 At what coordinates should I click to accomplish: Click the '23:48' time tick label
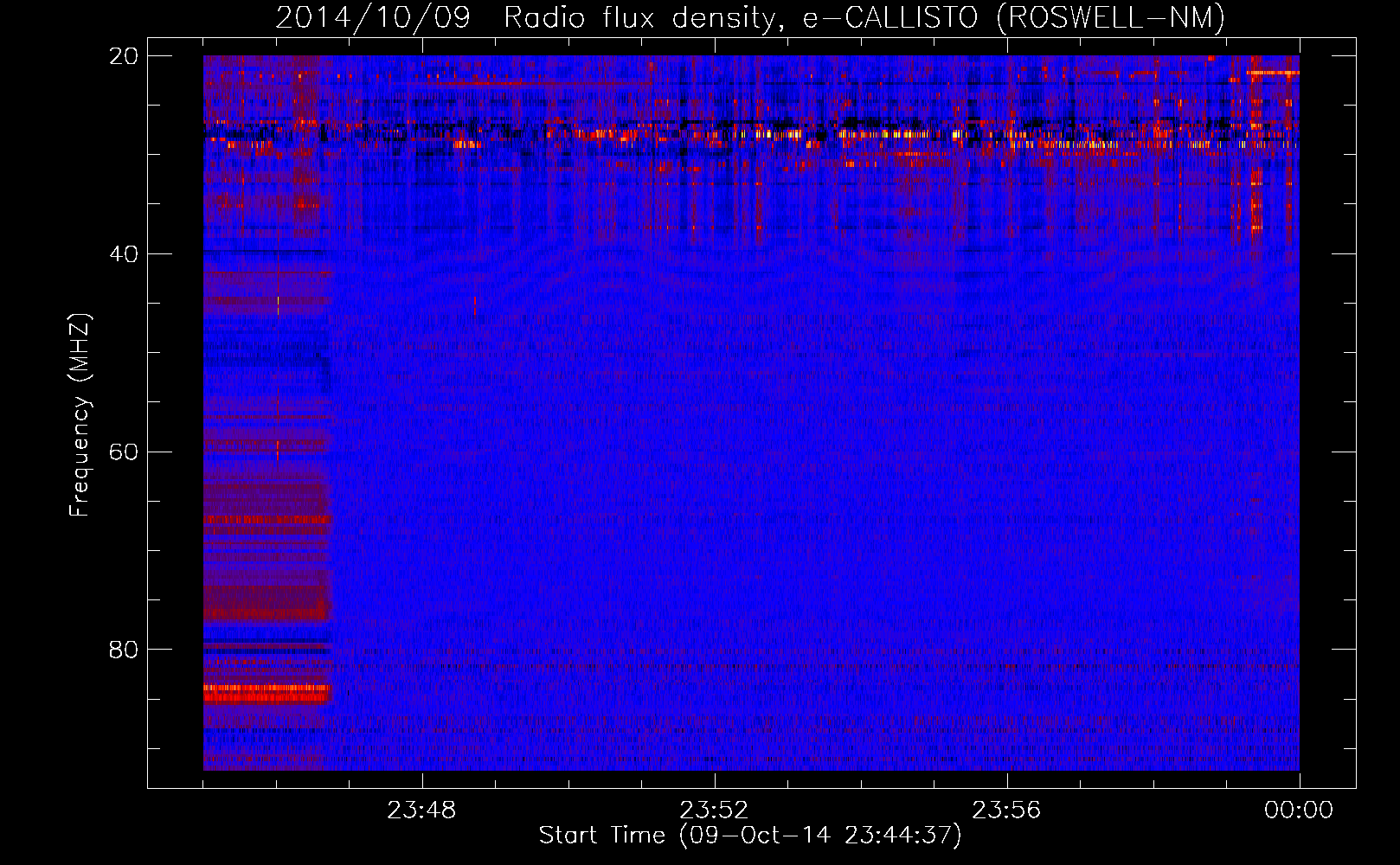coord(421,811)
